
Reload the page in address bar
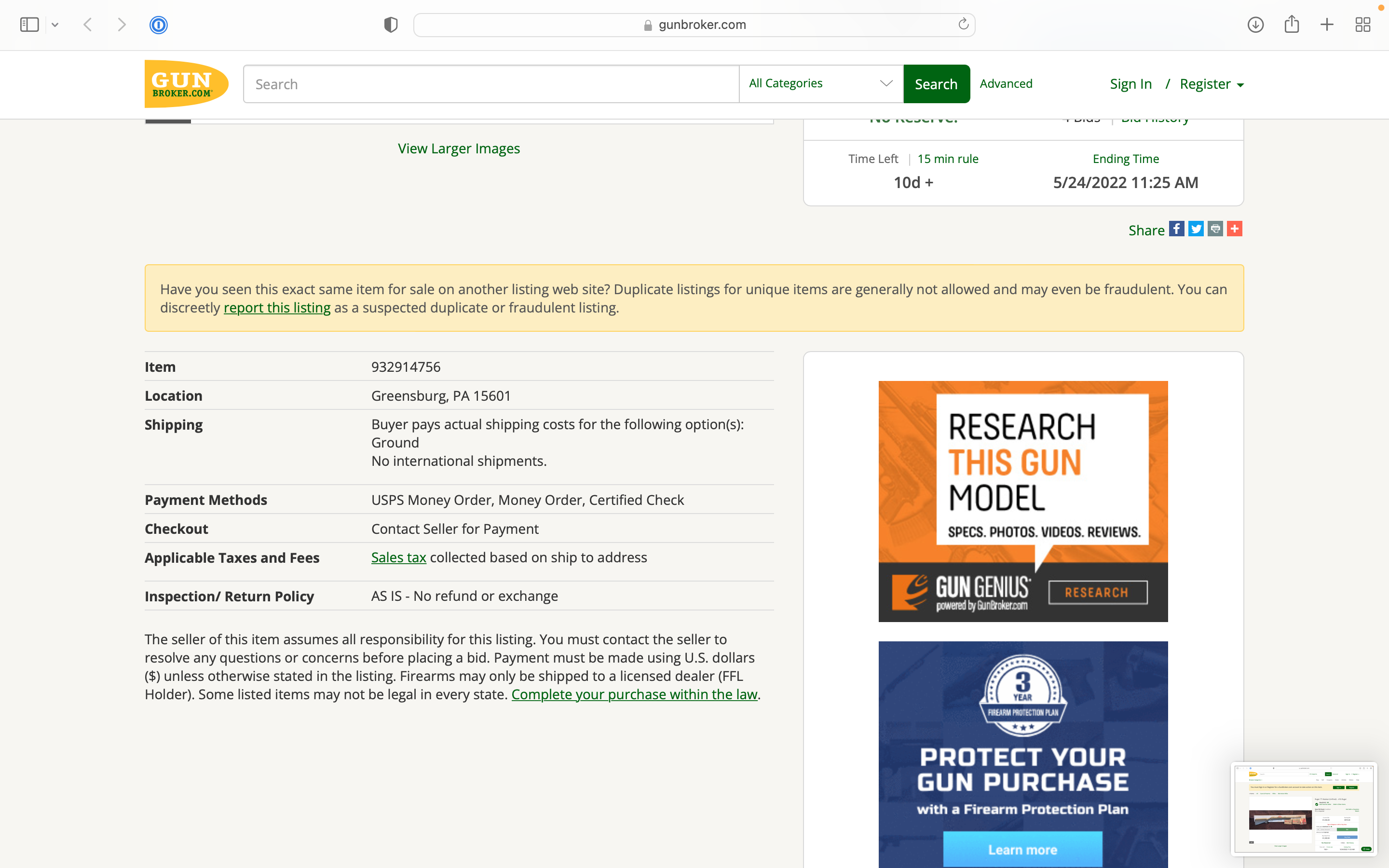(963, 25)
